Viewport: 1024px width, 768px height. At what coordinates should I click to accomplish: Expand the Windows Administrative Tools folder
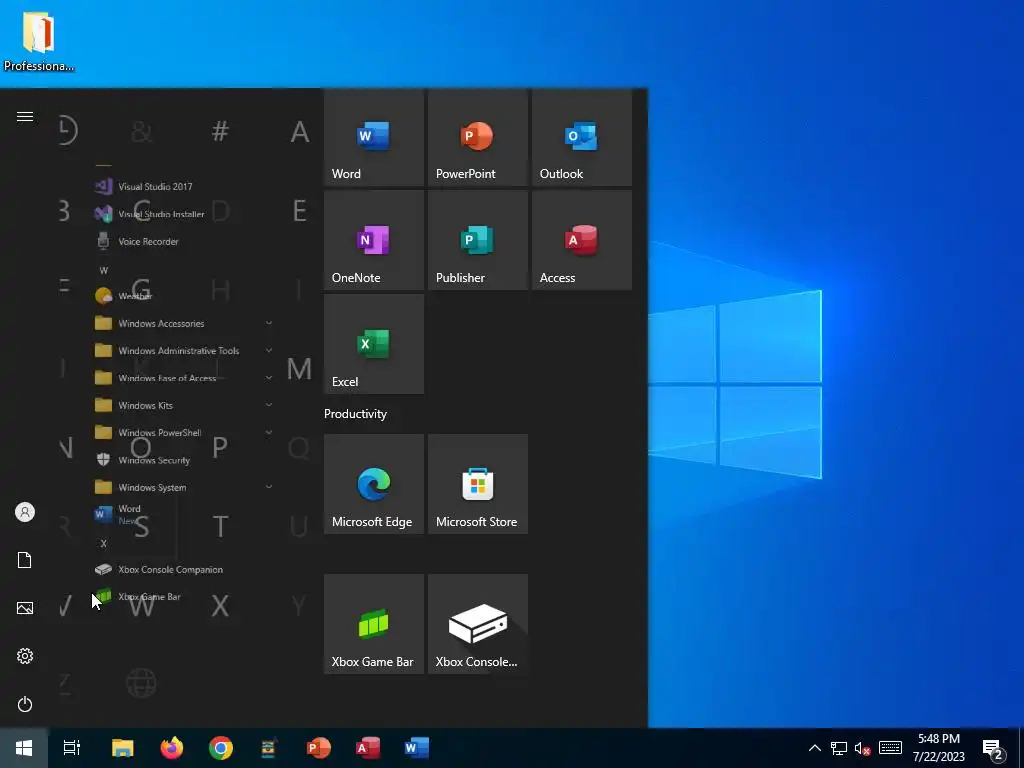pyautogui.click(x=183, y=351)
